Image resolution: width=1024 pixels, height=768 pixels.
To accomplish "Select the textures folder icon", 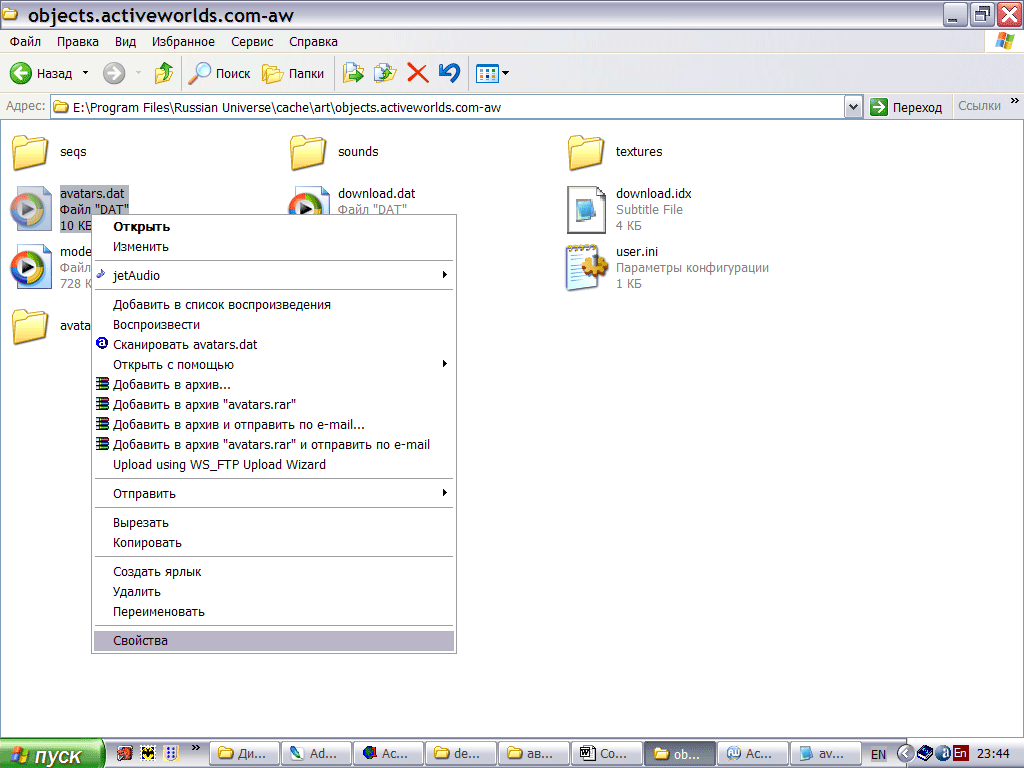I will [586, 152].
